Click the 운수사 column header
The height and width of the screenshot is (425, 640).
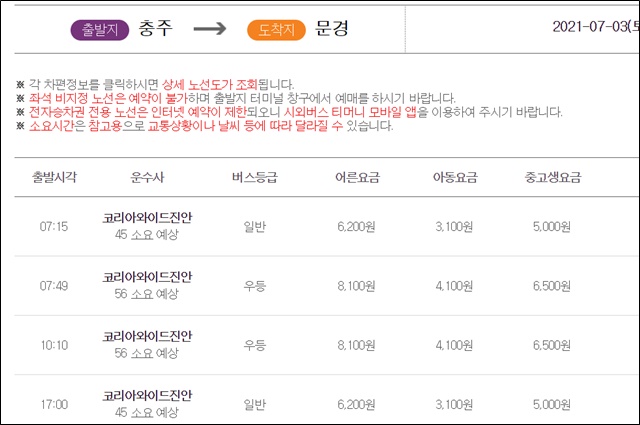[x=147, y=177]
